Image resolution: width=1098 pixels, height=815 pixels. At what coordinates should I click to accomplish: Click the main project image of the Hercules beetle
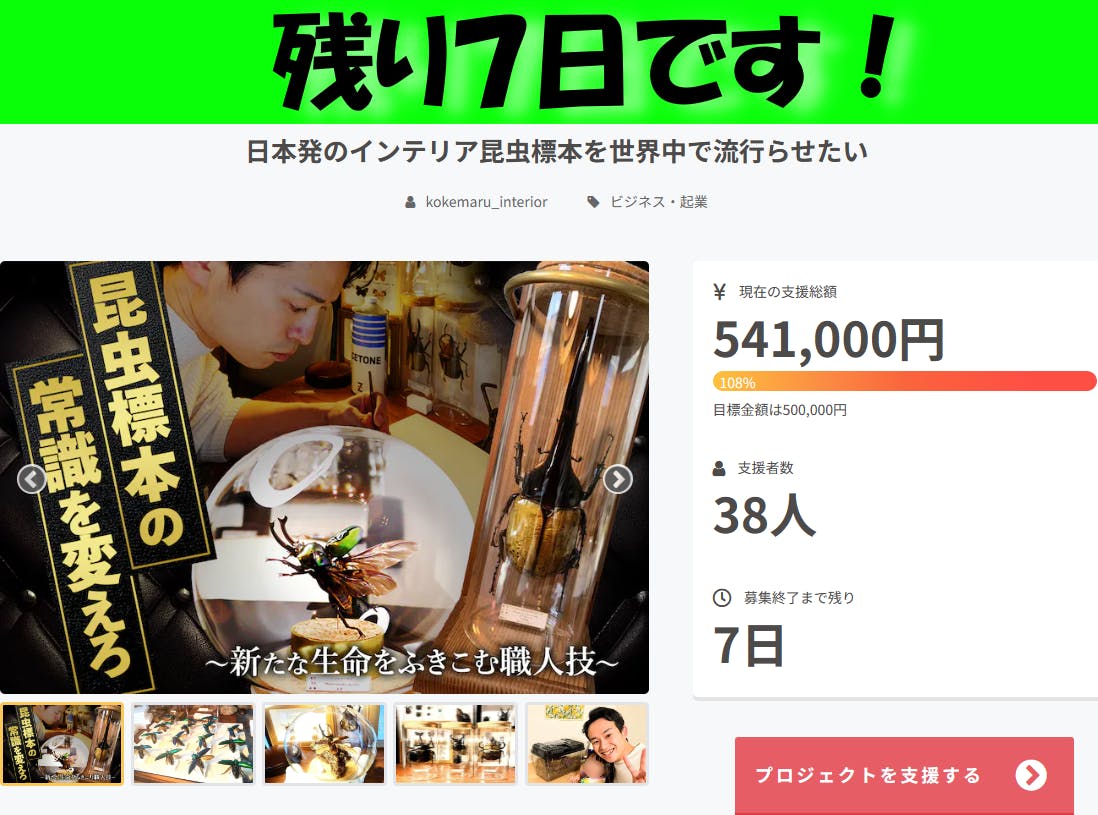coord(324,478)
